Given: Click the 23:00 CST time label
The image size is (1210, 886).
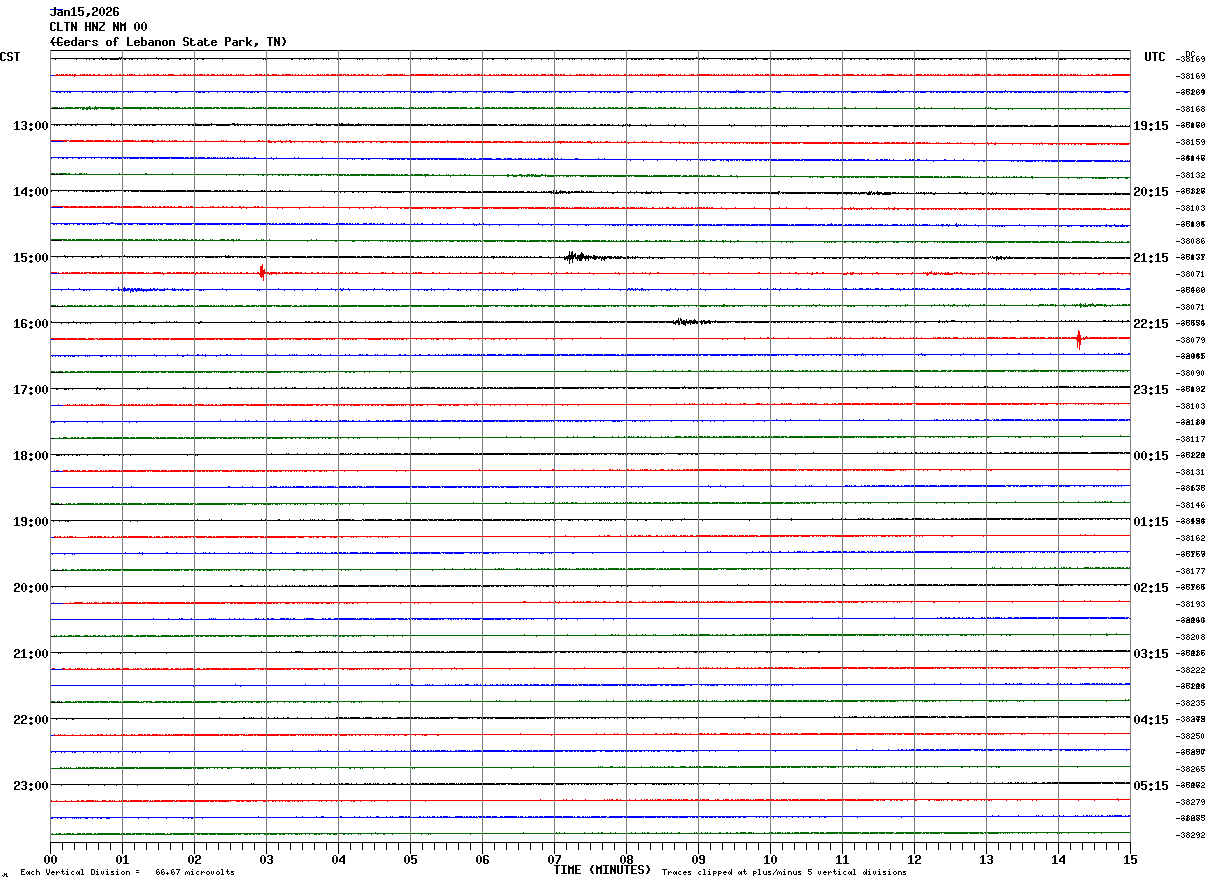Looking at the screenshot, I should coord(30,786).
